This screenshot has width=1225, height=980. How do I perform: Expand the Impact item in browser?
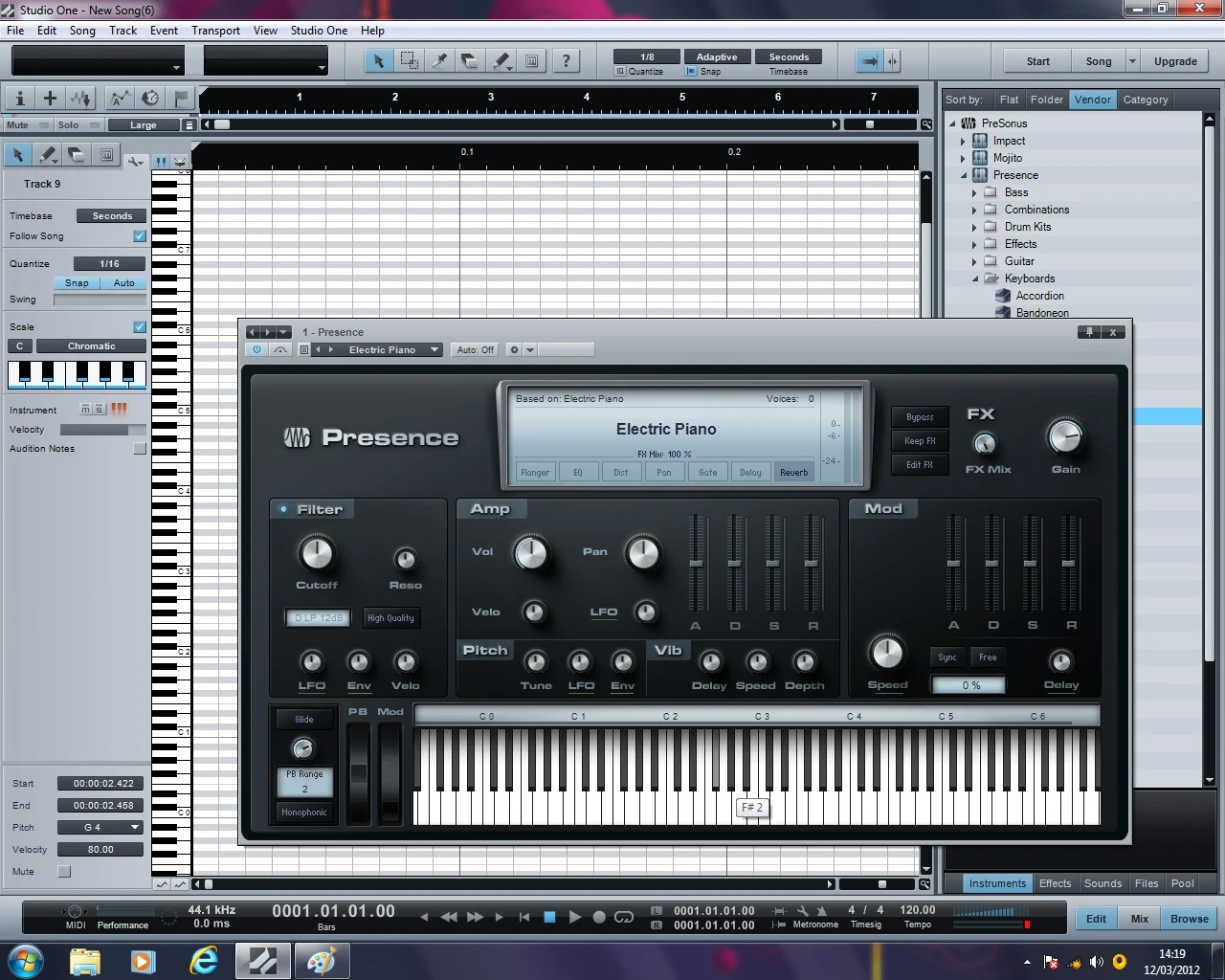(x=964, y=141)
